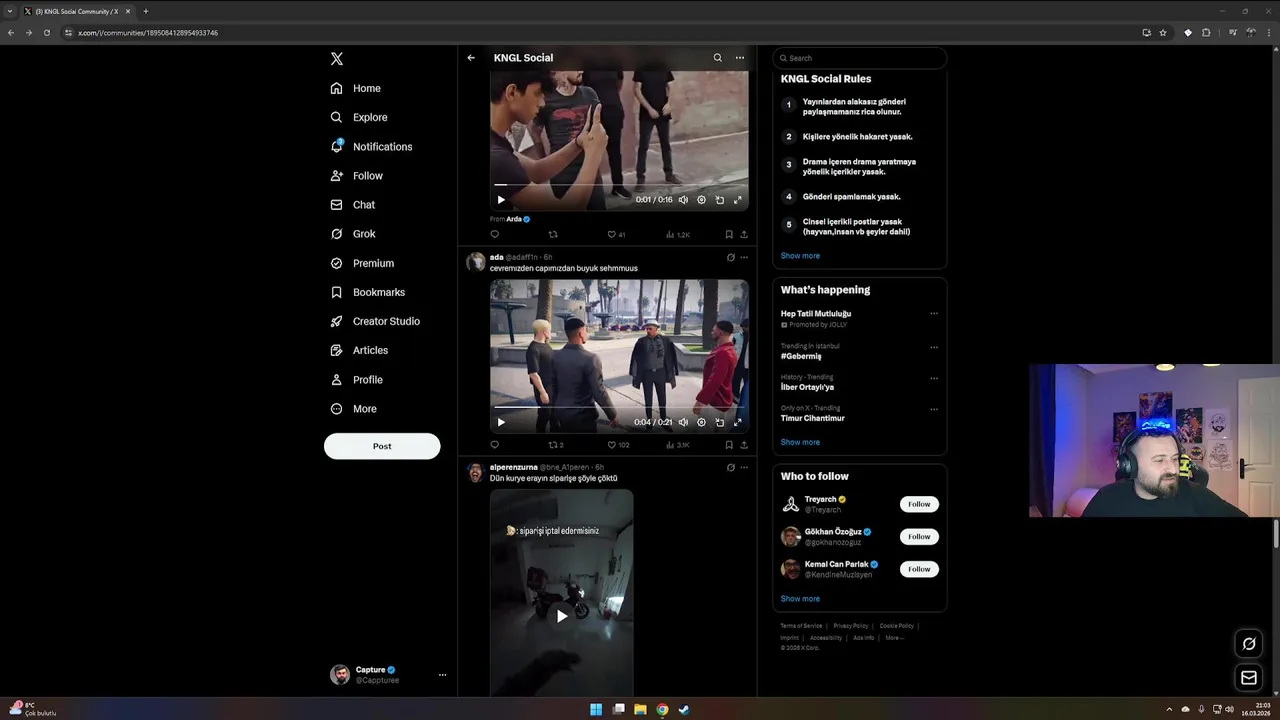Click the Bookmarks sidebar icon
Screen dimensions: 1280x720
point(337,292)
